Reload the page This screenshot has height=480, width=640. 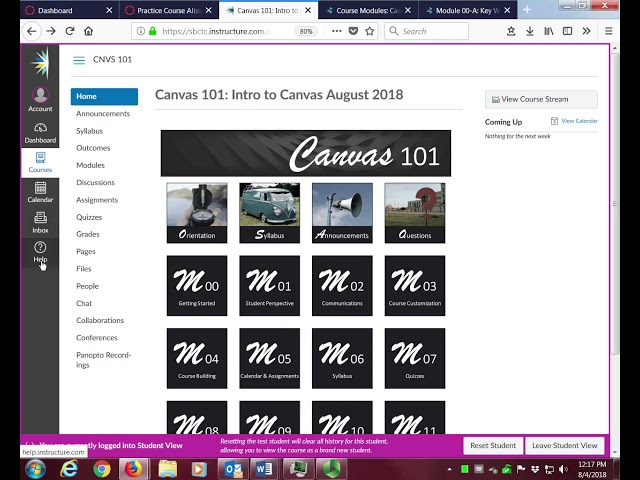(70, 31)
